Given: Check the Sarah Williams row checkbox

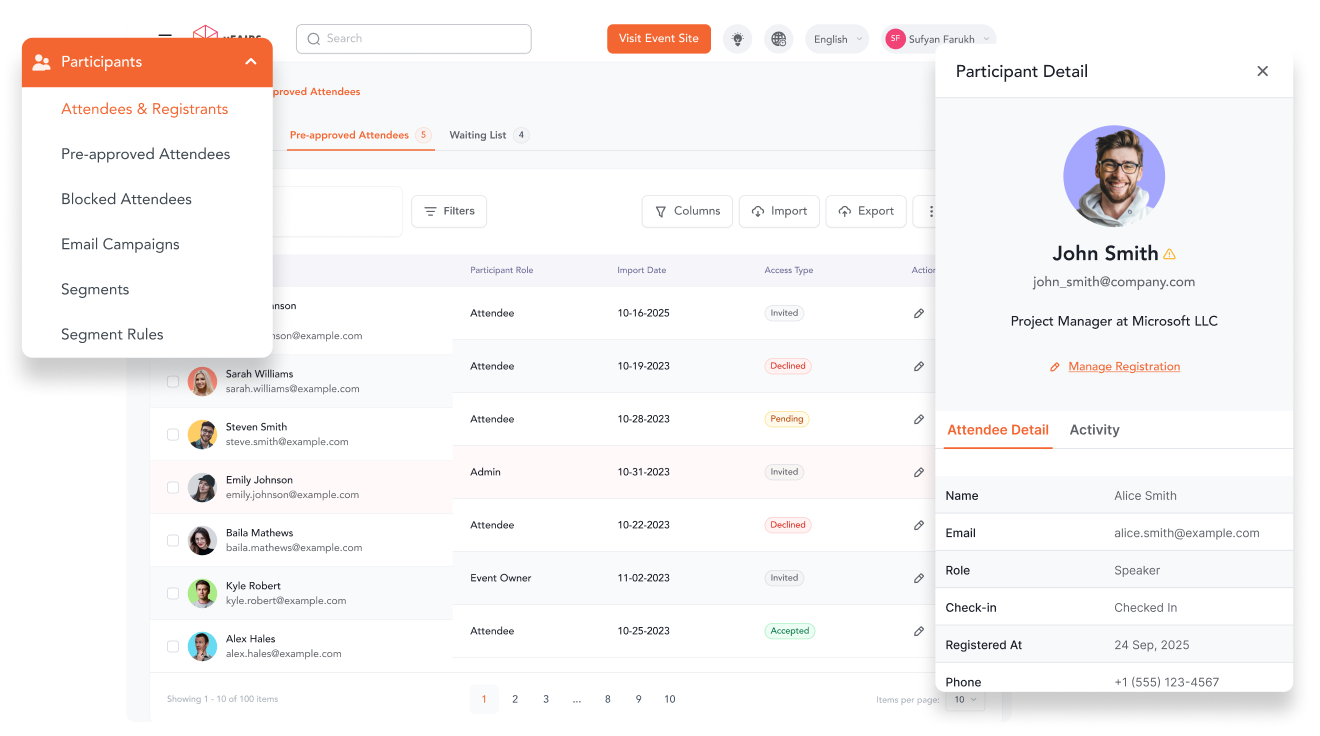Looking at the screenshot, I should point(173,381).
